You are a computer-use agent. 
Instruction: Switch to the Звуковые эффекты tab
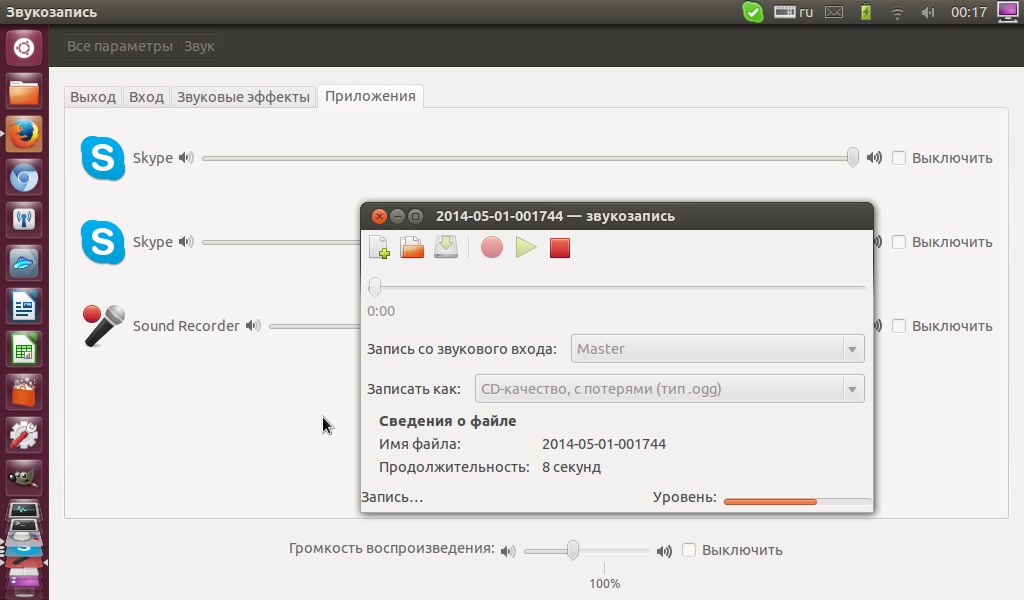(x=244, y=97)
